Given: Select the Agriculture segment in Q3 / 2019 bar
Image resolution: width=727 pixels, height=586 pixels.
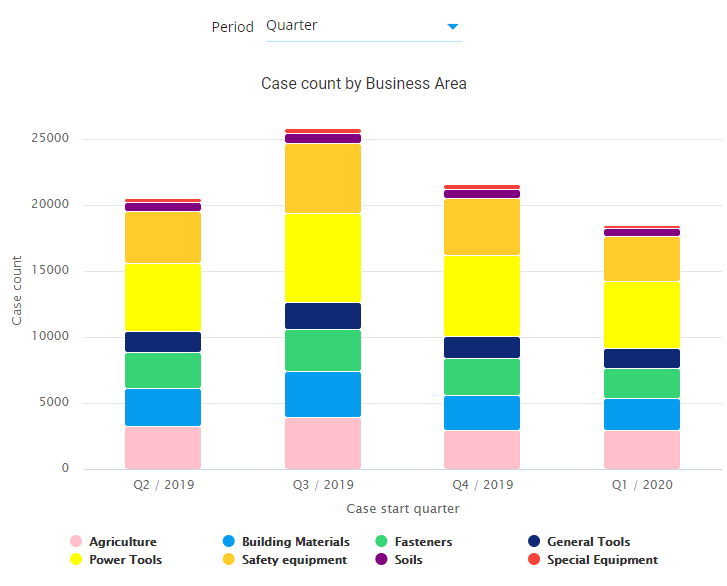Looking at the screenshot, I should (323, 443).
